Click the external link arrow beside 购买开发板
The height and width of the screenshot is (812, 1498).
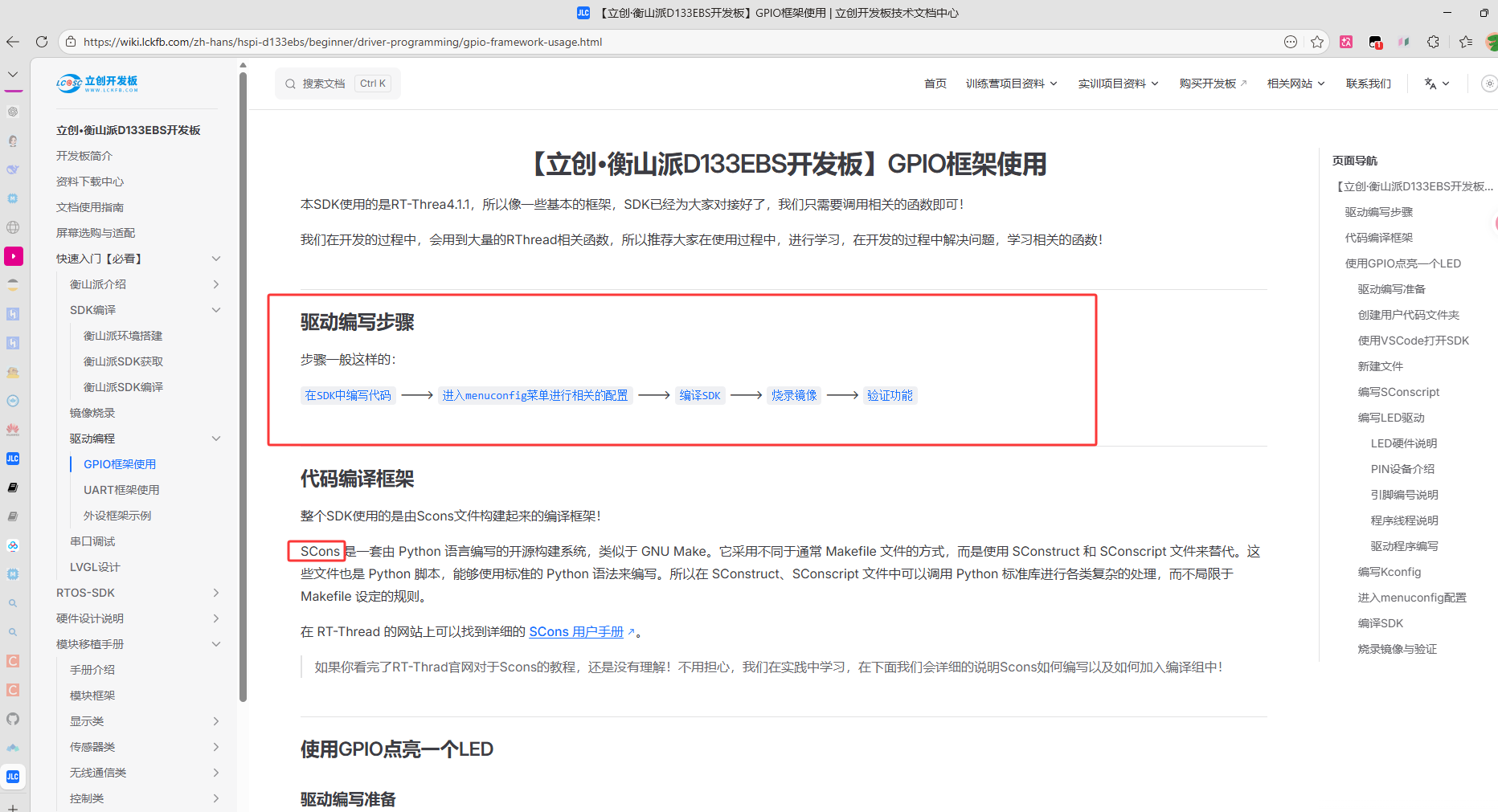(1243, 83)
